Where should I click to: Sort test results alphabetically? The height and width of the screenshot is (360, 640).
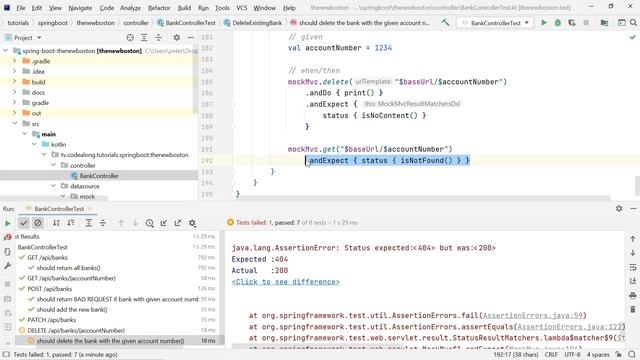click(x=56, y=223)
